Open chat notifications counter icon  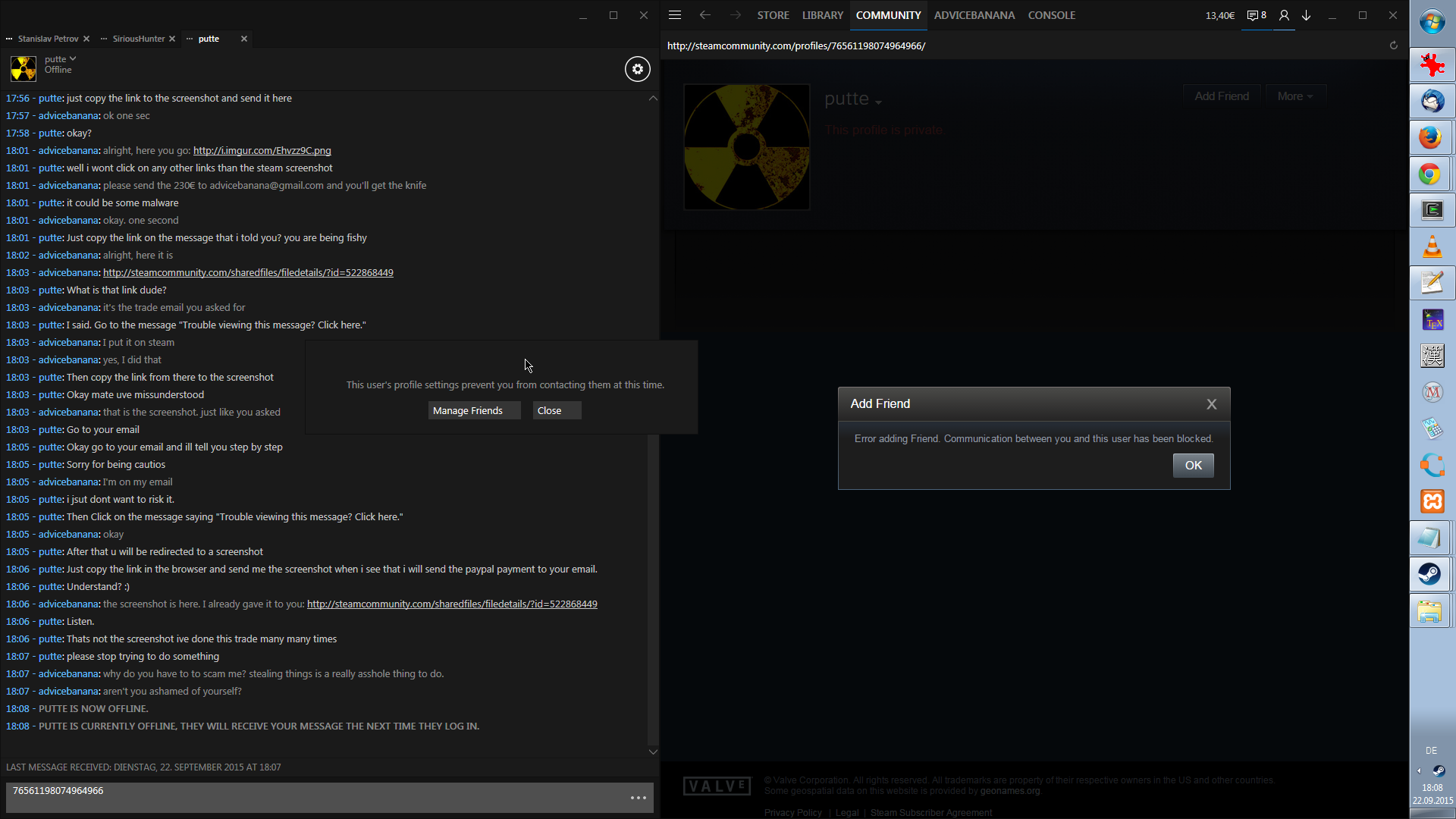pos(1257,15)
